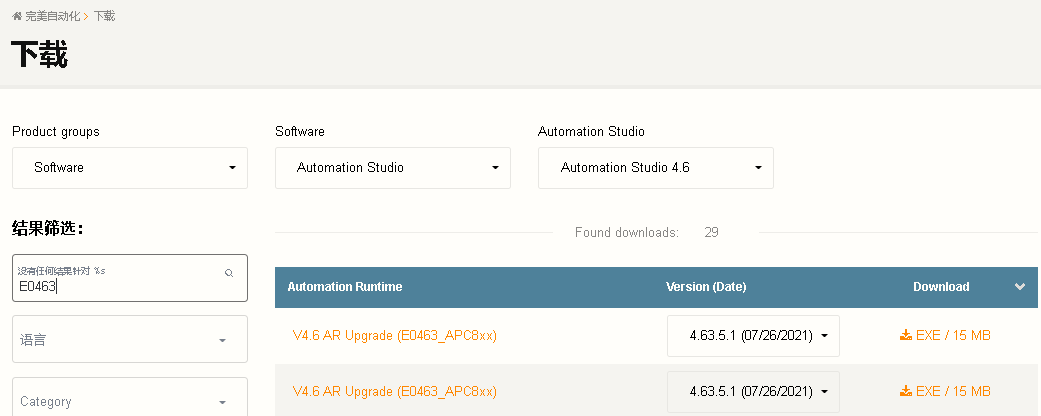
Task: Open the Software dropdown showing Automation Studio
Action: 393,168
